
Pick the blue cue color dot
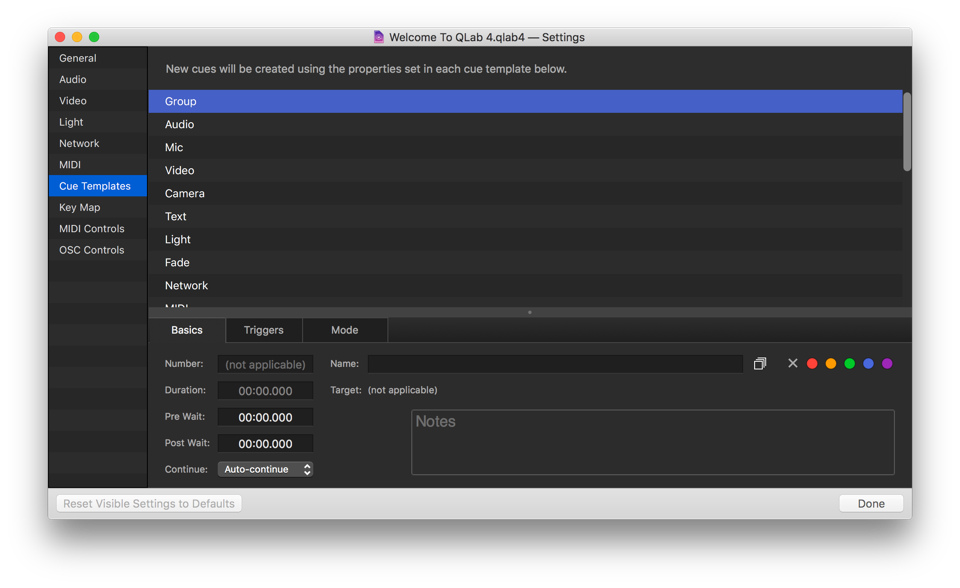868,364
